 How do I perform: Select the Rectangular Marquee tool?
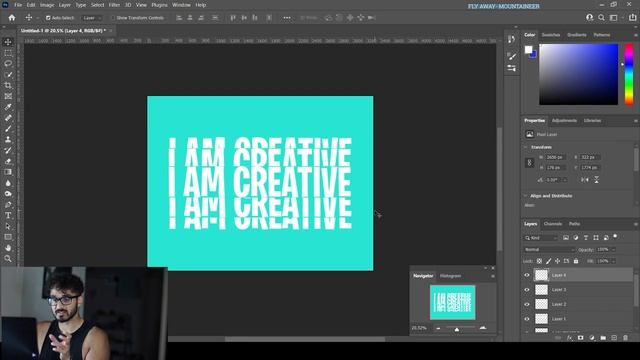(x=8, y=53)
